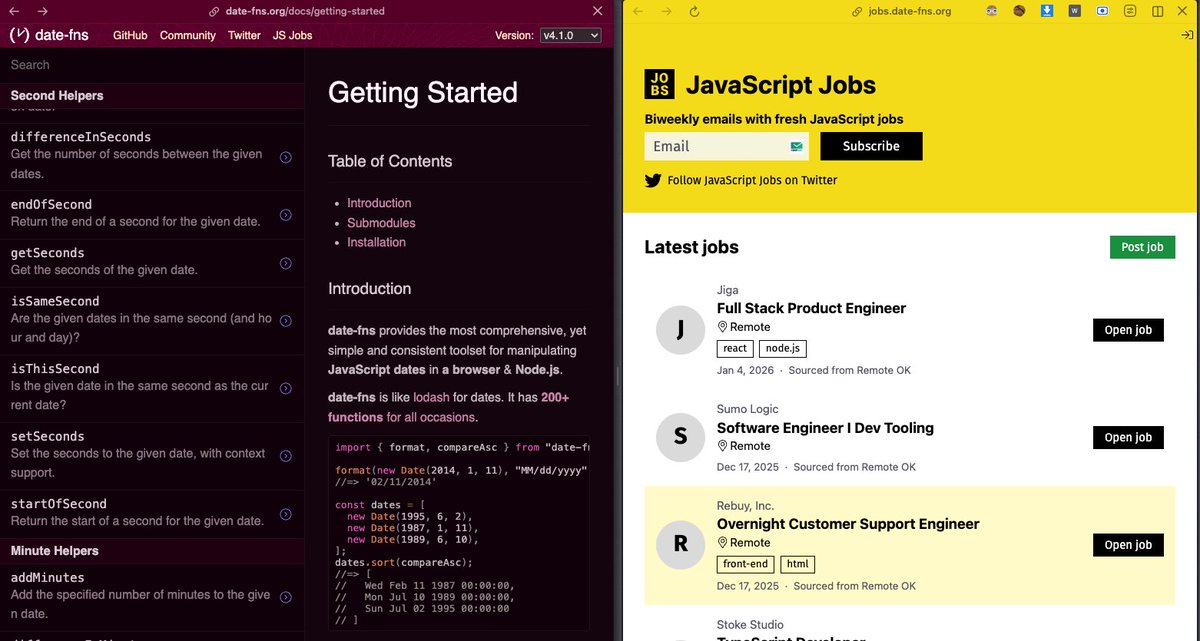This screenshot has height=641, width=1200.
Task: Click the Email input field
Action: pyautogui.click(x=725, y=146)
